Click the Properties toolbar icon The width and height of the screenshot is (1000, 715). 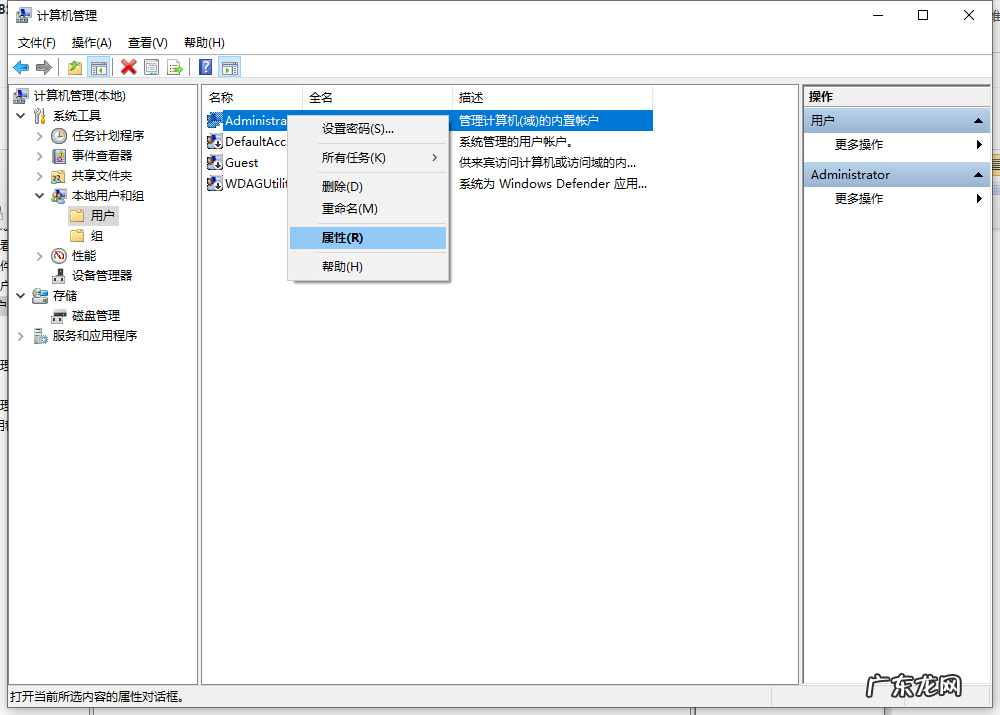click(152, 67)
